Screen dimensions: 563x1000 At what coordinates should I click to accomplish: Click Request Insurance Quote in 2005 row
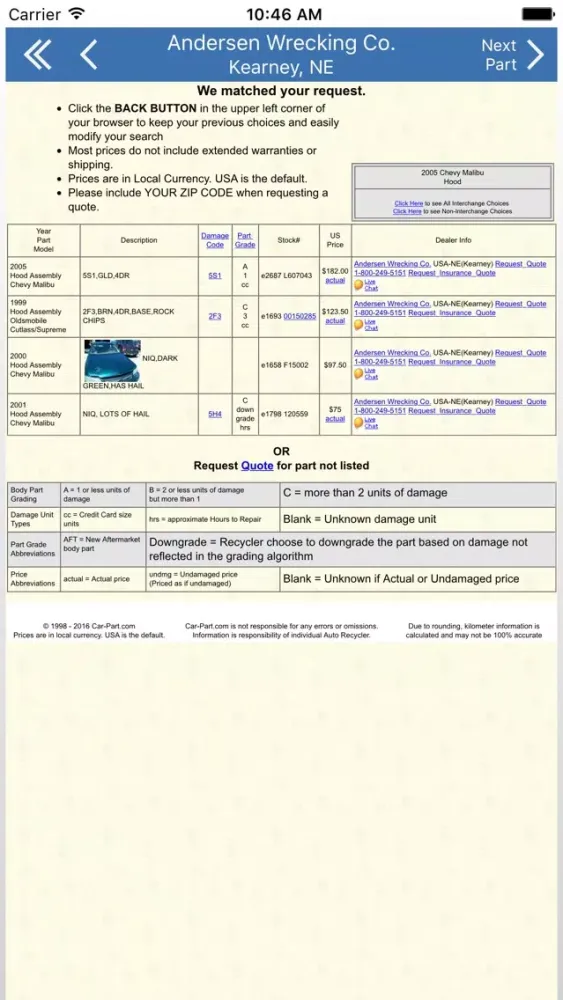pyautogui.click(x=451, y=273)
